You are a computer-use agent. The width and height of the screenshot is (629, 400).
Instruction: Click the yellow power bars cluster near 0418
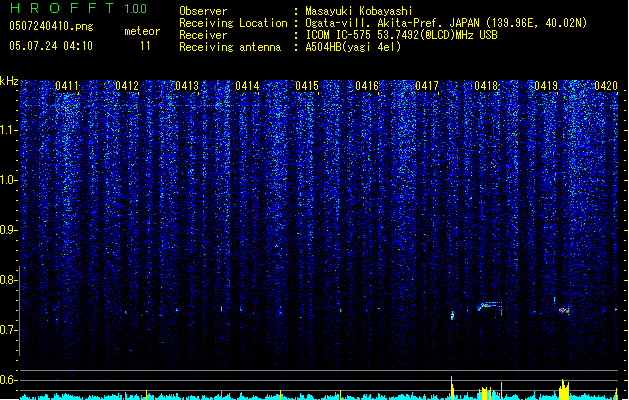point(487,393)
